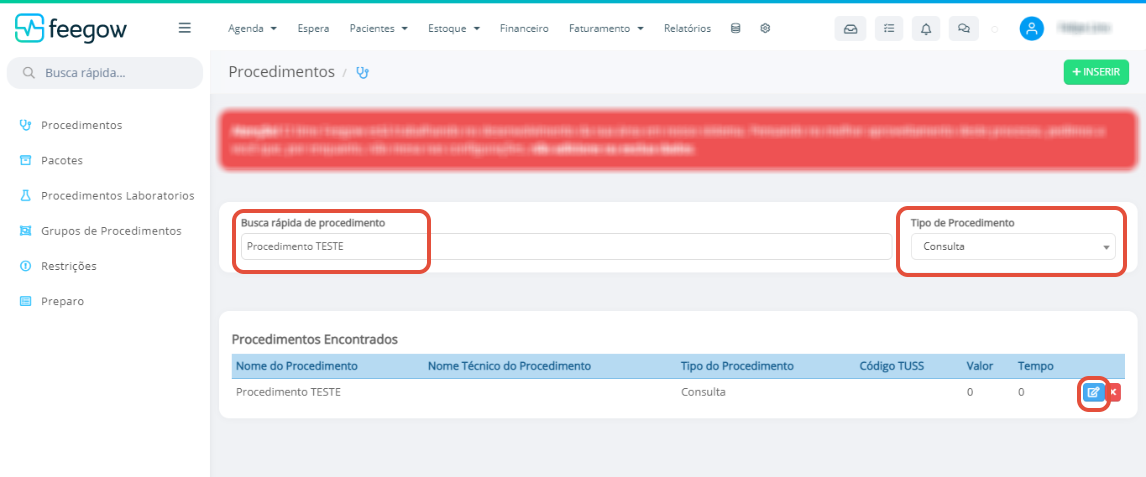Click the Tipo do Procedimento column header
This screenshot has width=1146, height=477.
coord(737,365)
